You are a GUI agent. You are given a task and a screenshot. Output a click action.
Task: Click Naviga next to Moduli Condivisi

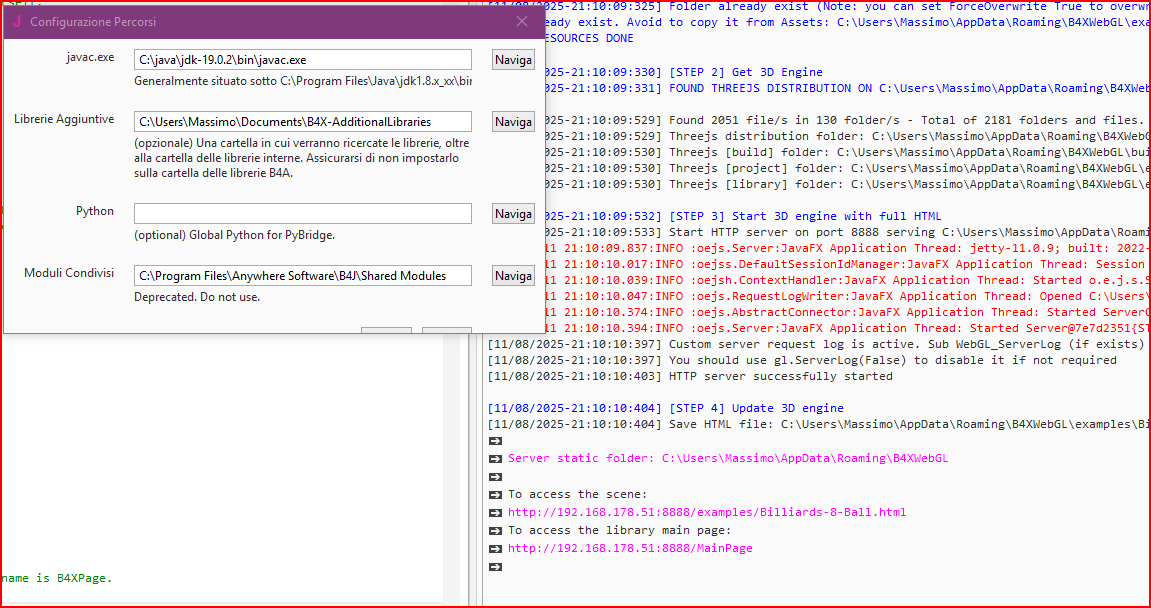tap(513, 276)
